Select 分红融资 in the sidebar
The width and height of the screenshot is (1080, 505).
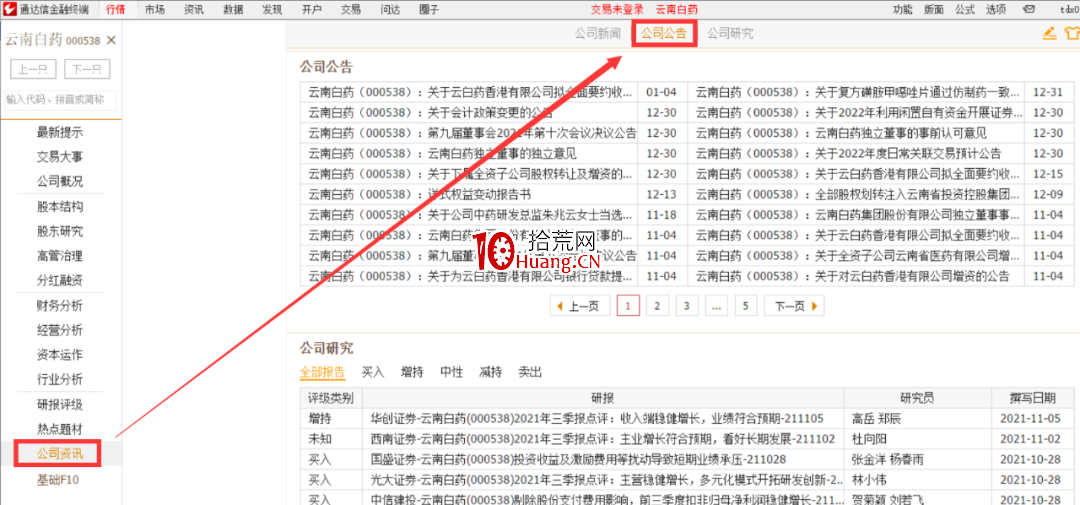pyautogui.click(x=60, y=280)
